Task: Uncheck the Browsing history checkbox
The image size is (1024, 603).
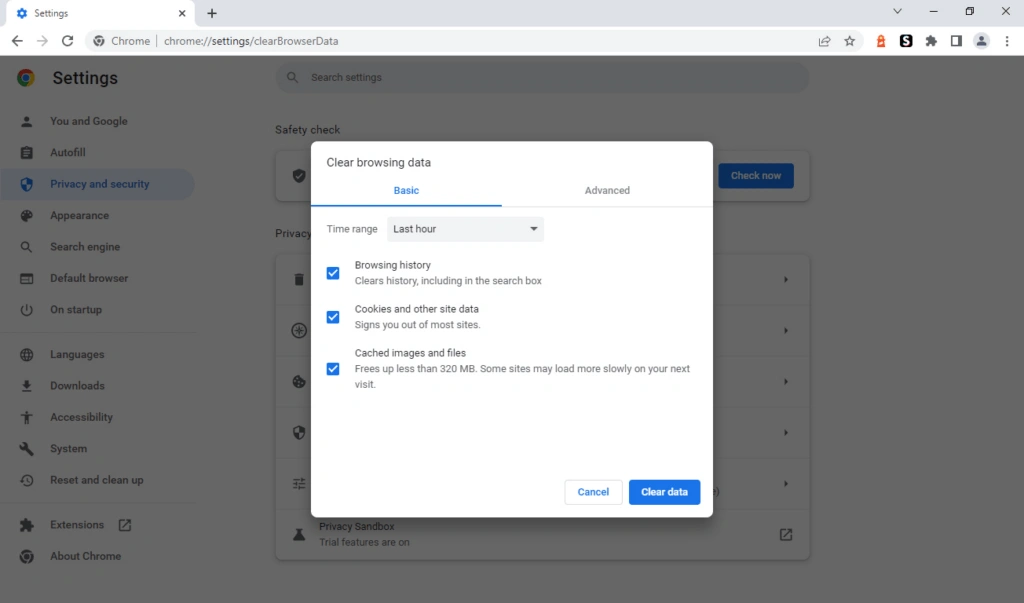Action: click(x=333, y=273)
